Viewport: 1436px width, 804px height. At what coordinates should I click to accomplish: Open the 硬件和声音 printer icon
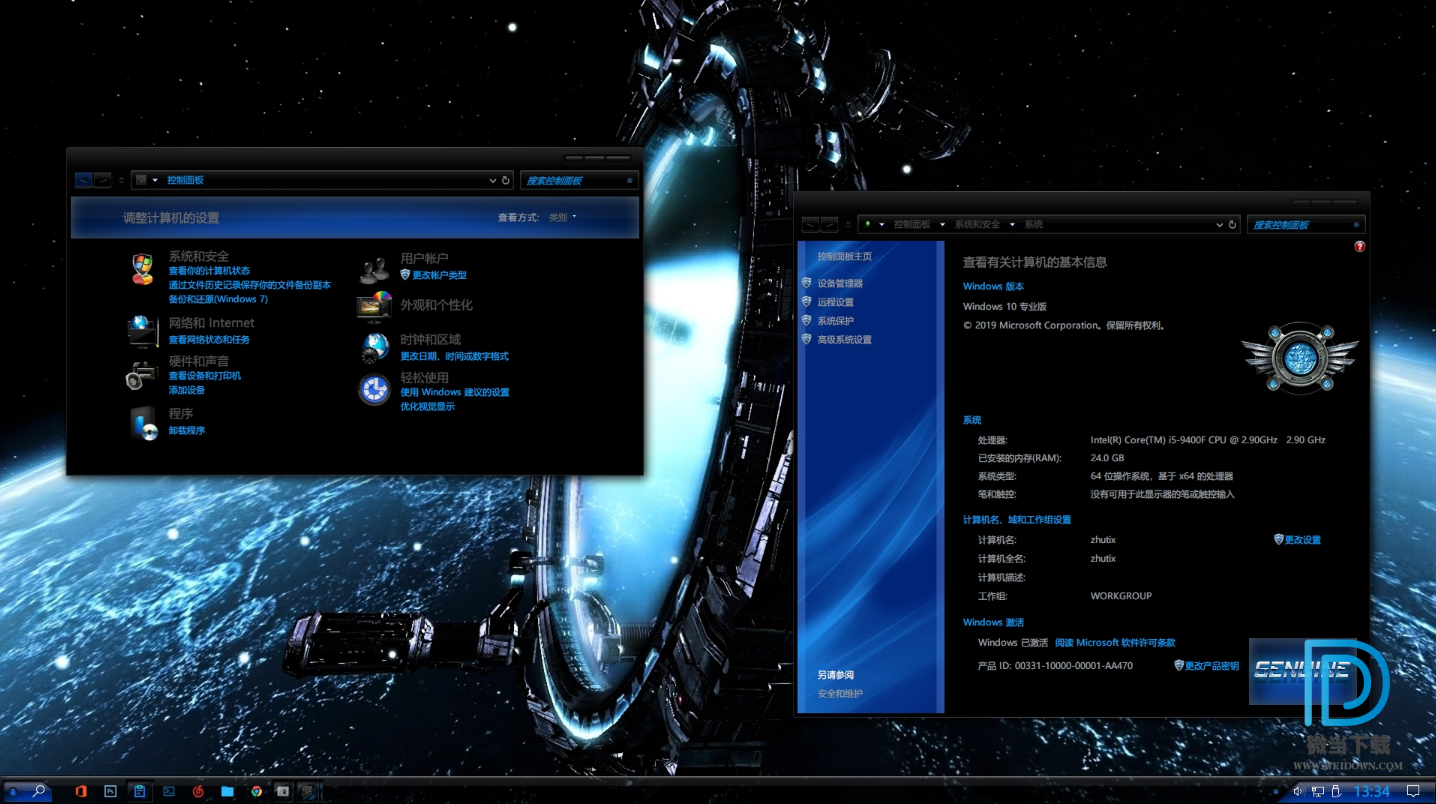142,374
